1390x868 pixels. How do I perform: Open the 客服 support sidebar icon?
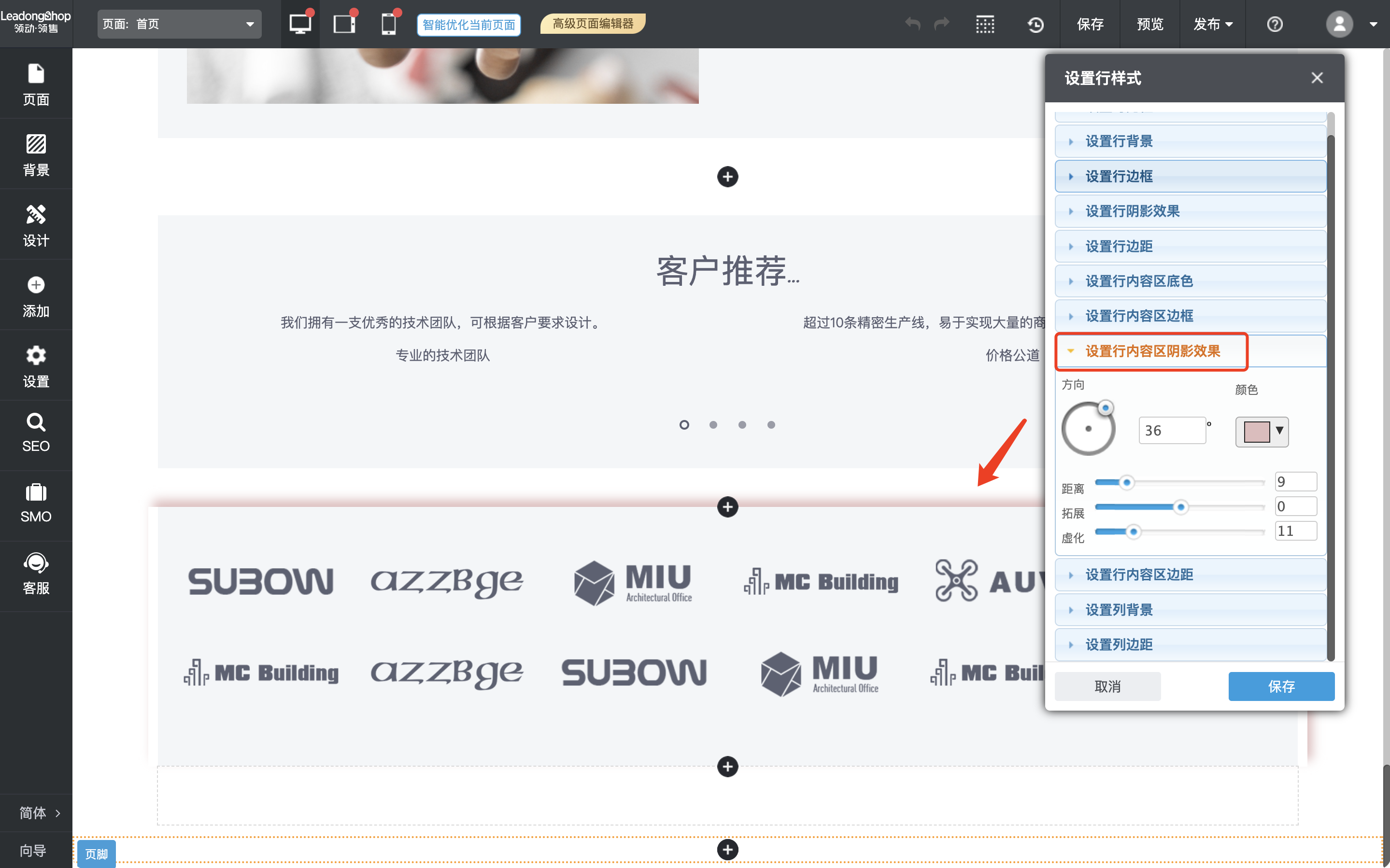click(36, 574)
